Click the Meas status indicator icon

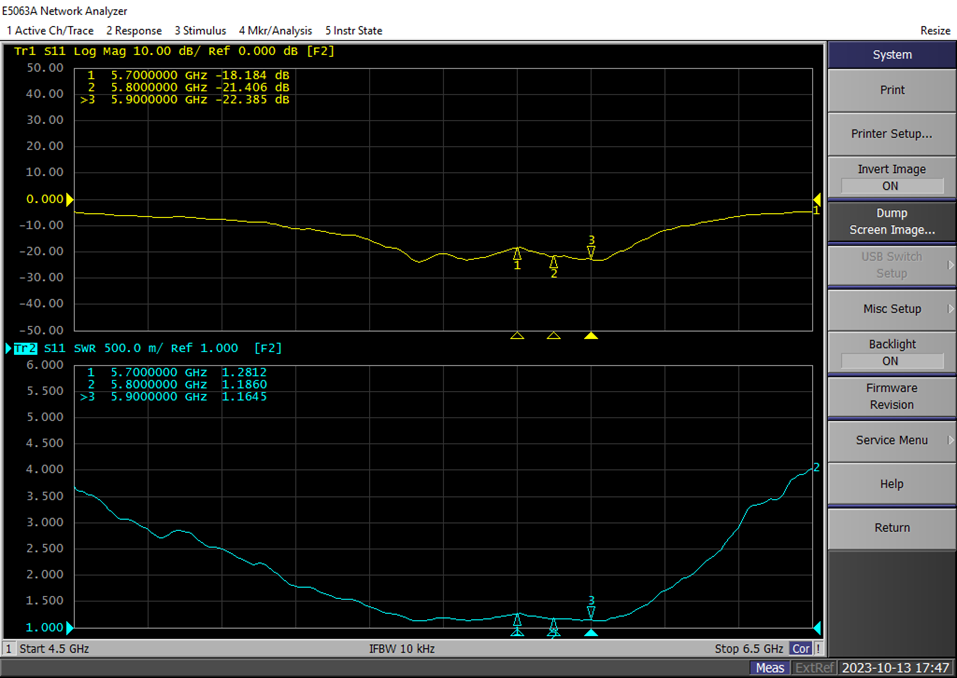tap(768, 667)
